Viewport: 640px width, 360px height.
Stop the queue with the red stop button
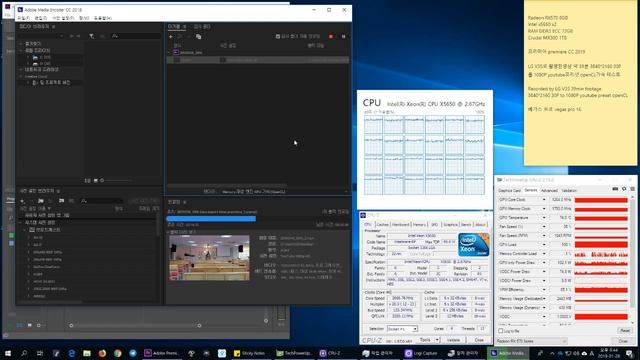[331, 37]
